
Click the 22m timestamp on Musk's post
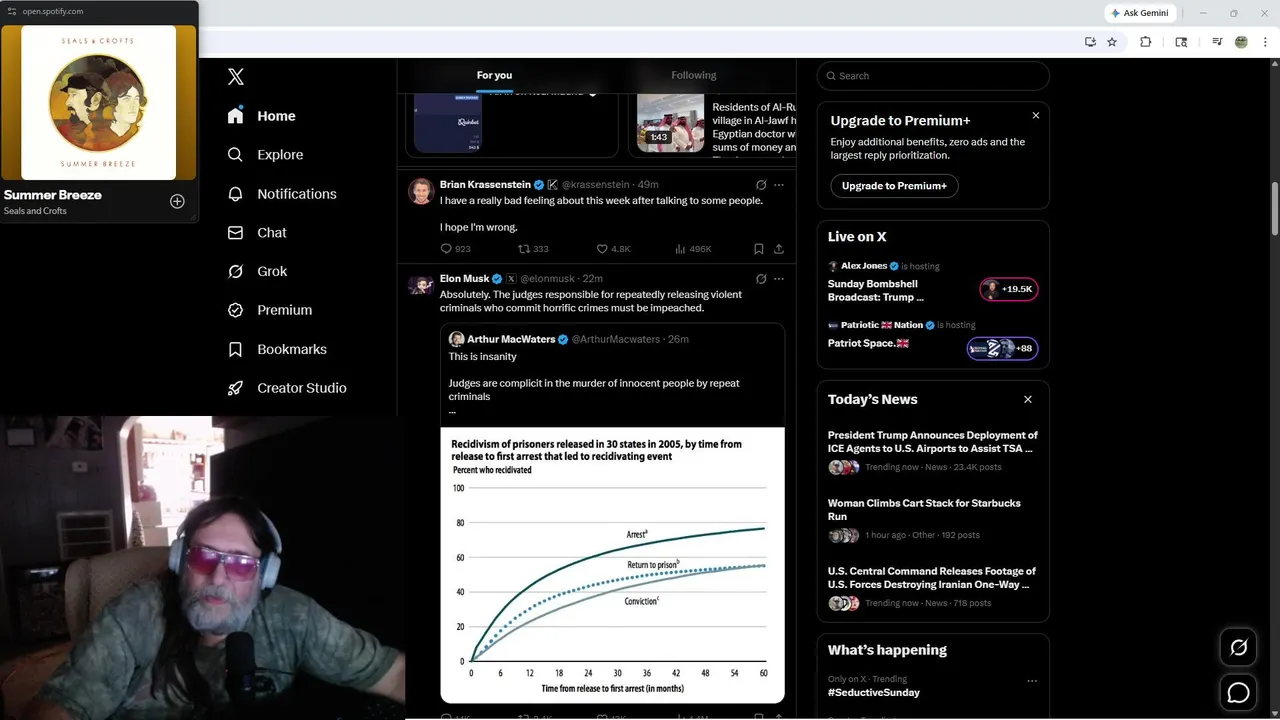[592, 279]
